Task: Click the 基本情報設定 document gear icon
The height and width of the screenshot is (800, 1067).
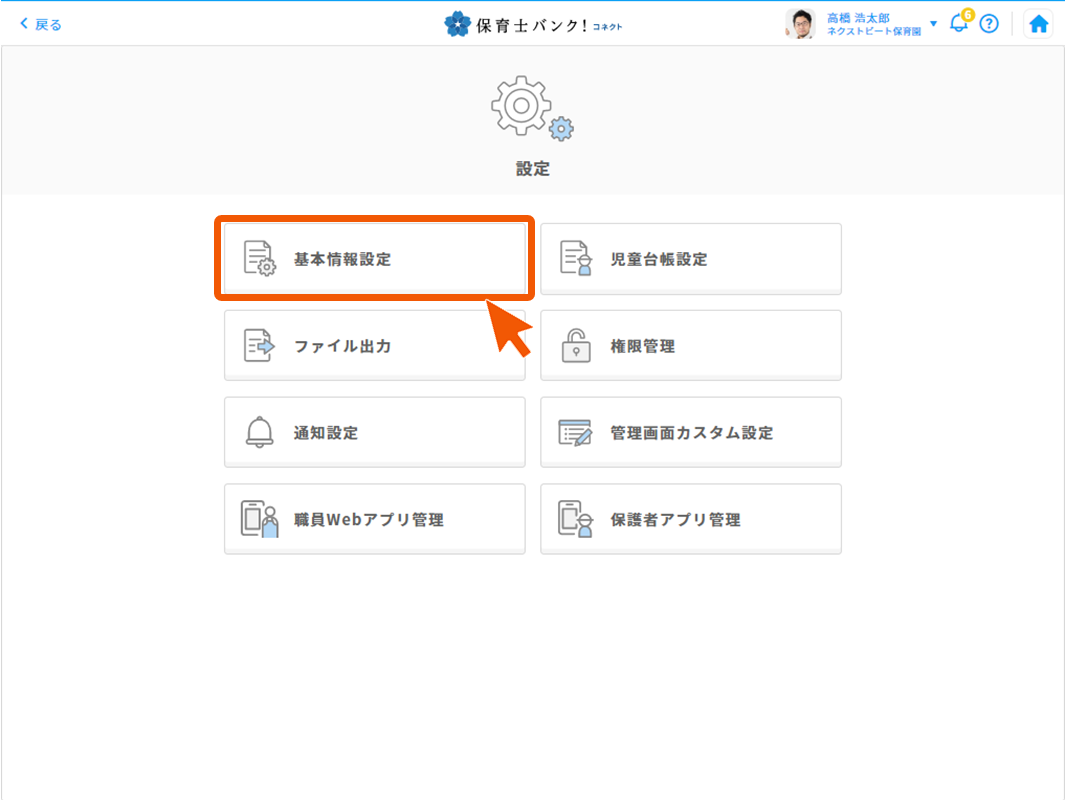Action: click(x=259, y=258)
